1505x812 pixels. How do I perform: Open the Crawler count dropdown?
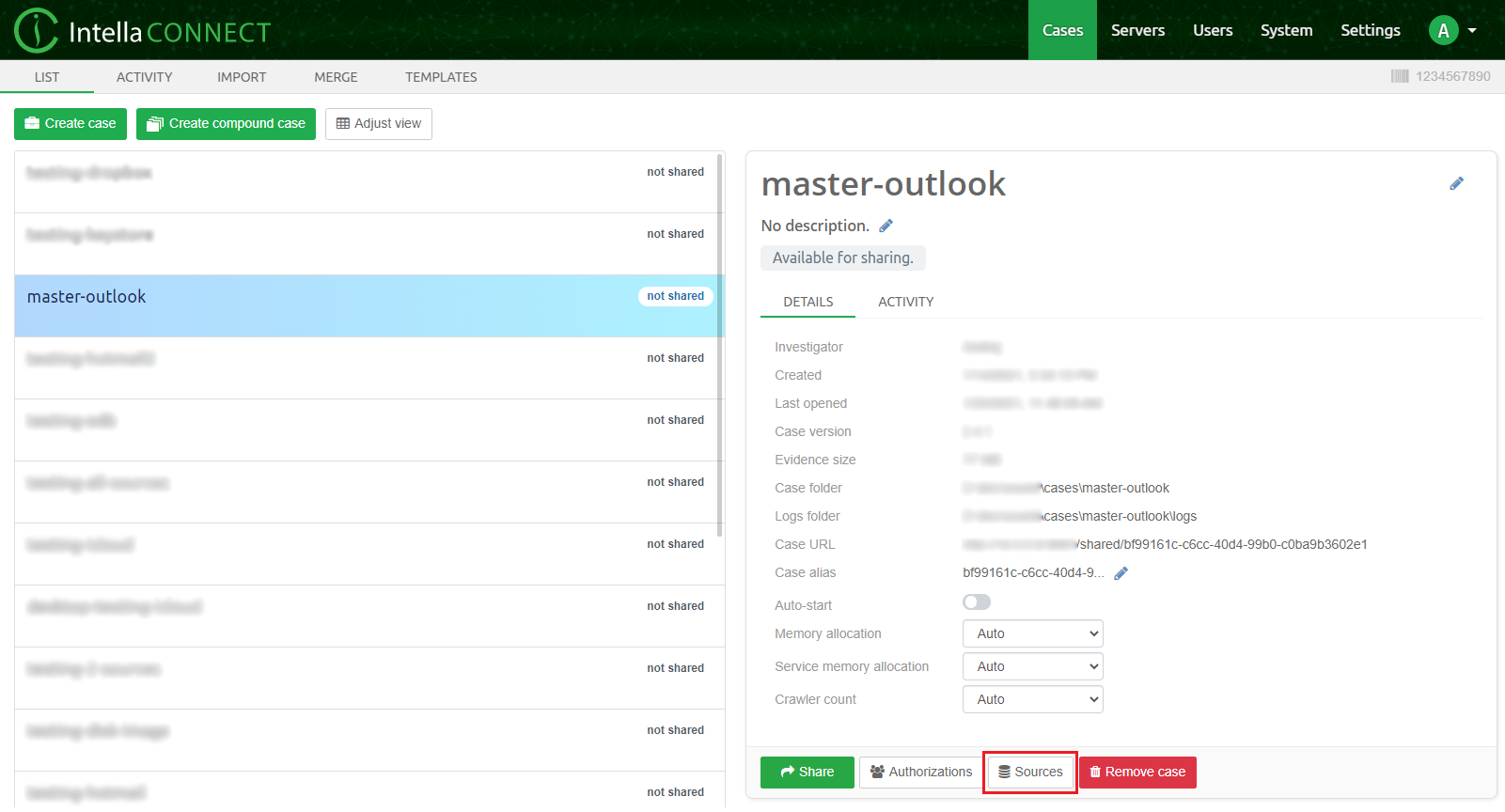[1032, 700]
